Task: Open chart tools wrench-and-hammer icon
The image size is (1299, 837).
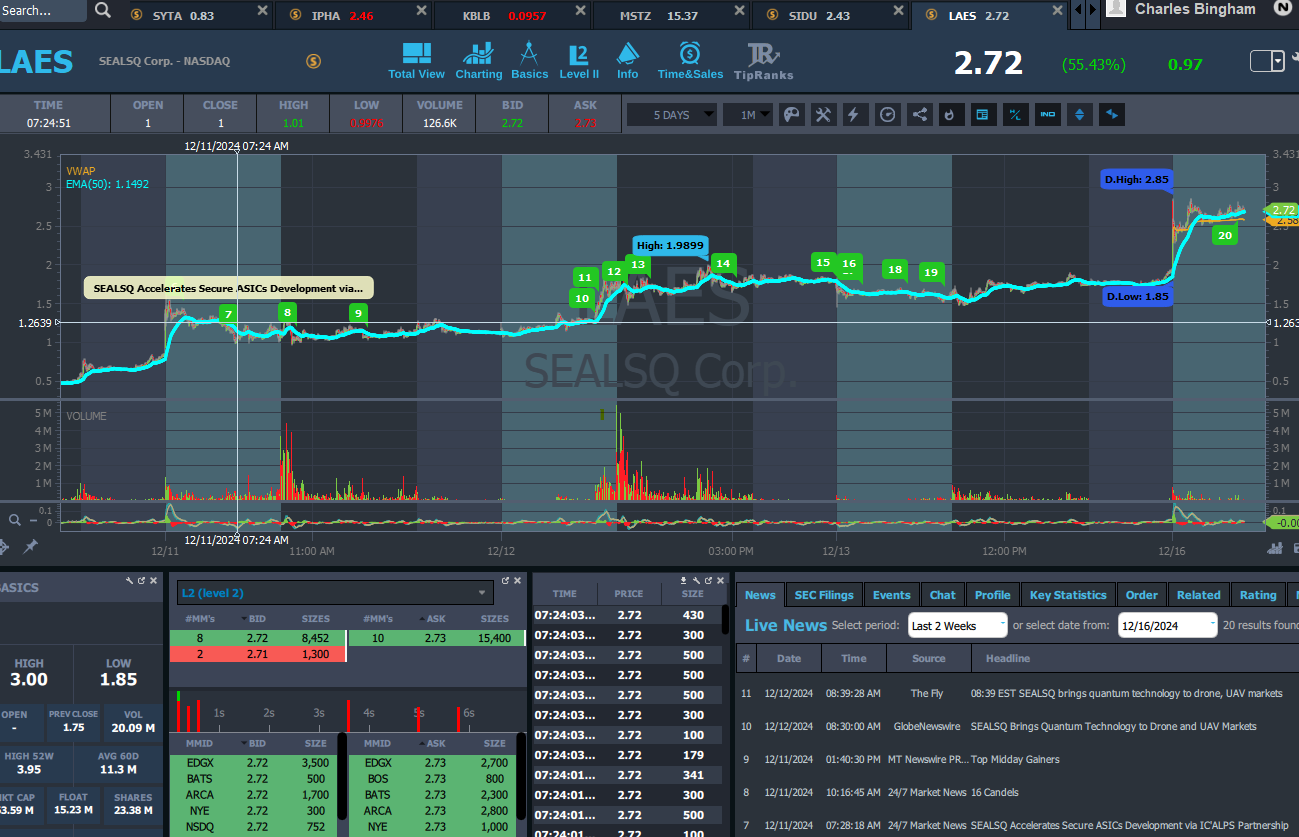Action: click(x=823, y=115)
